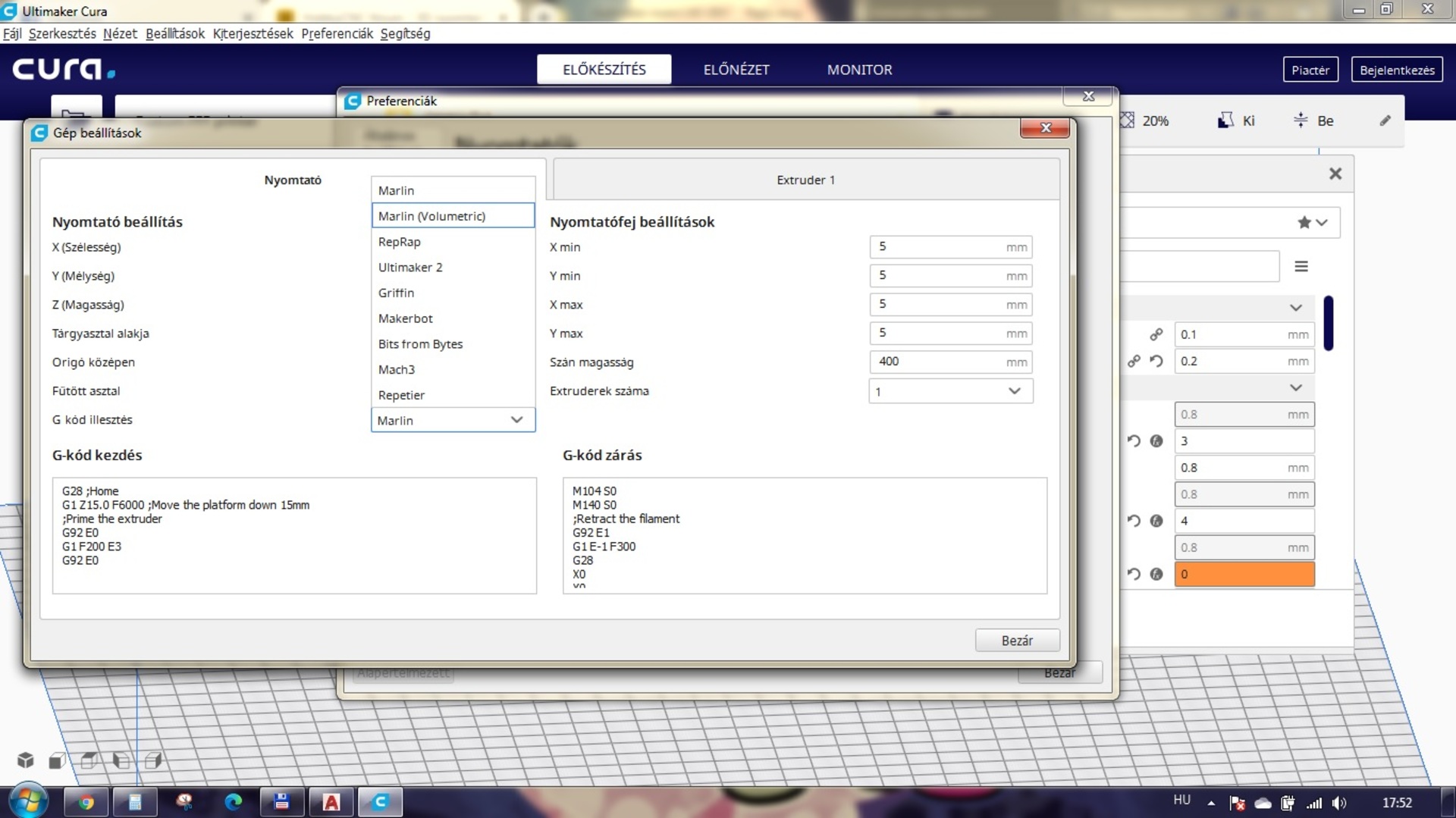
Task: Choose Griffin from the flavor list
Action: (453, 293)
